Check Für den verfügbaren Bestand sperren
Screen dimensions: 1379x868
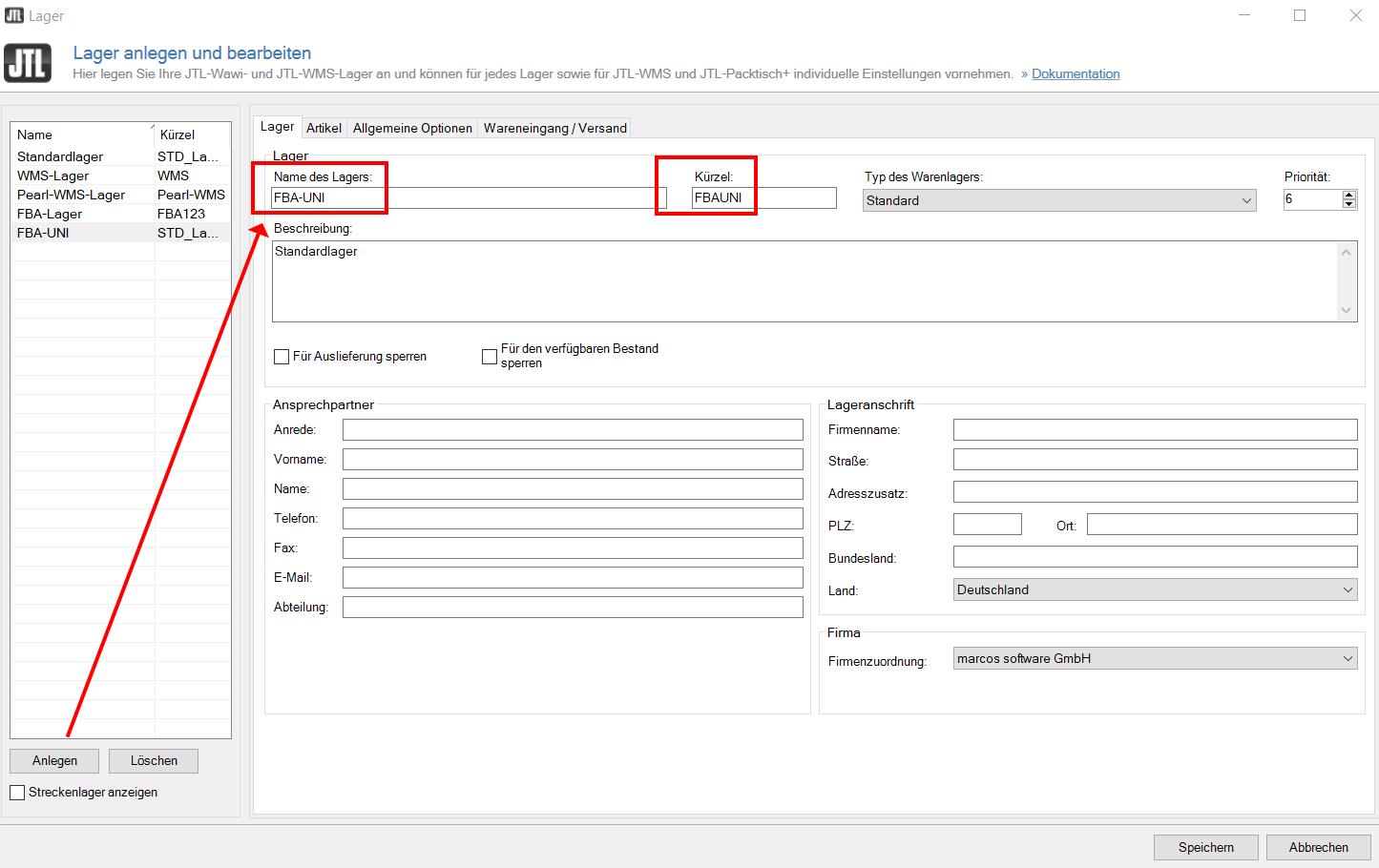[x=490, y=357]
